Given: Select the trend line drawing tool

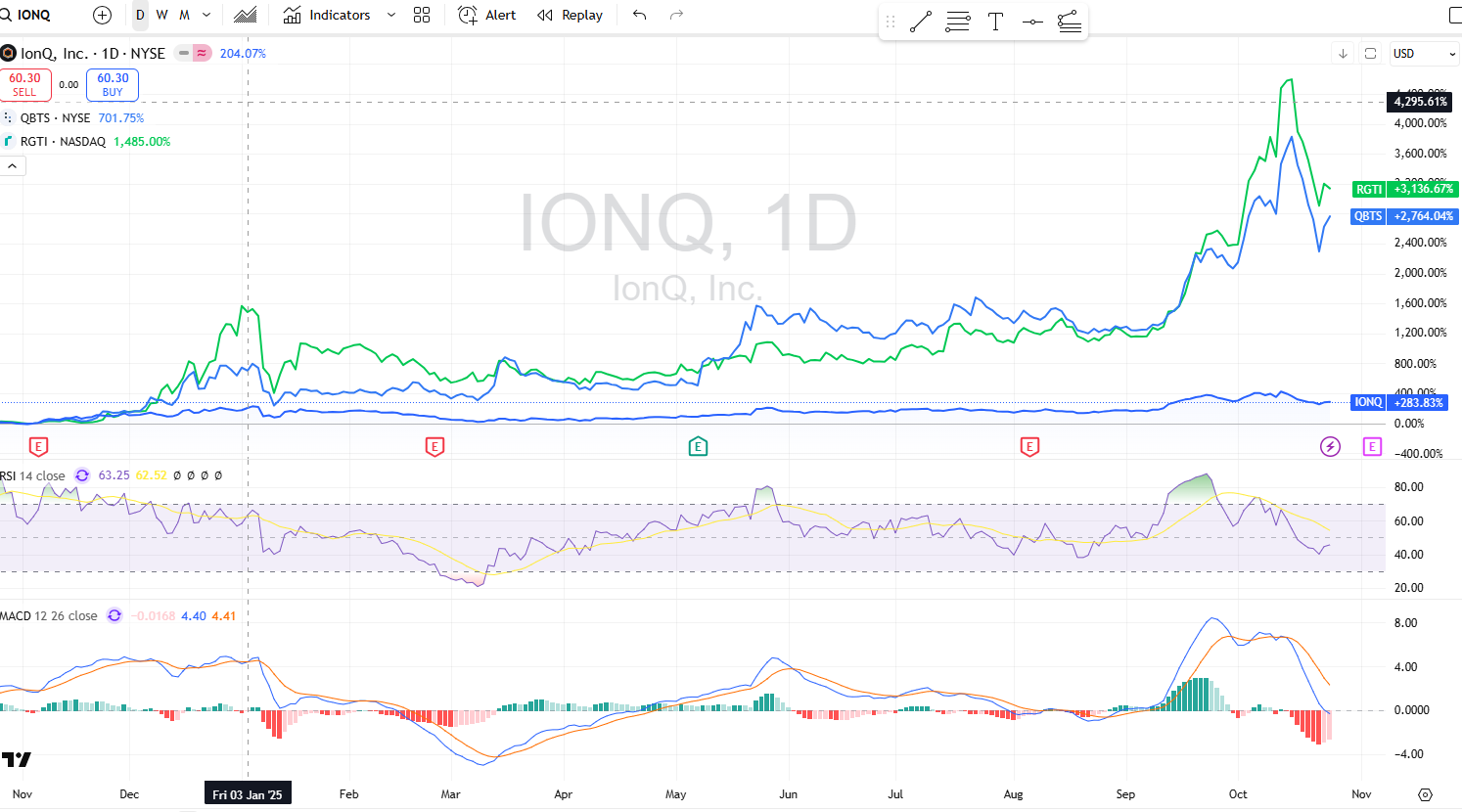Looking at the screenshot, I should tap(920, 22).
